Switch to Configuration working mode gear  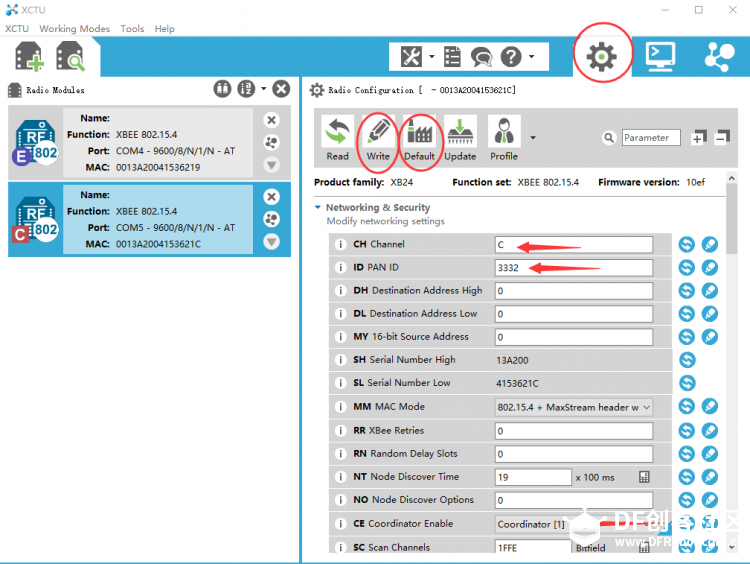point(602,56)
